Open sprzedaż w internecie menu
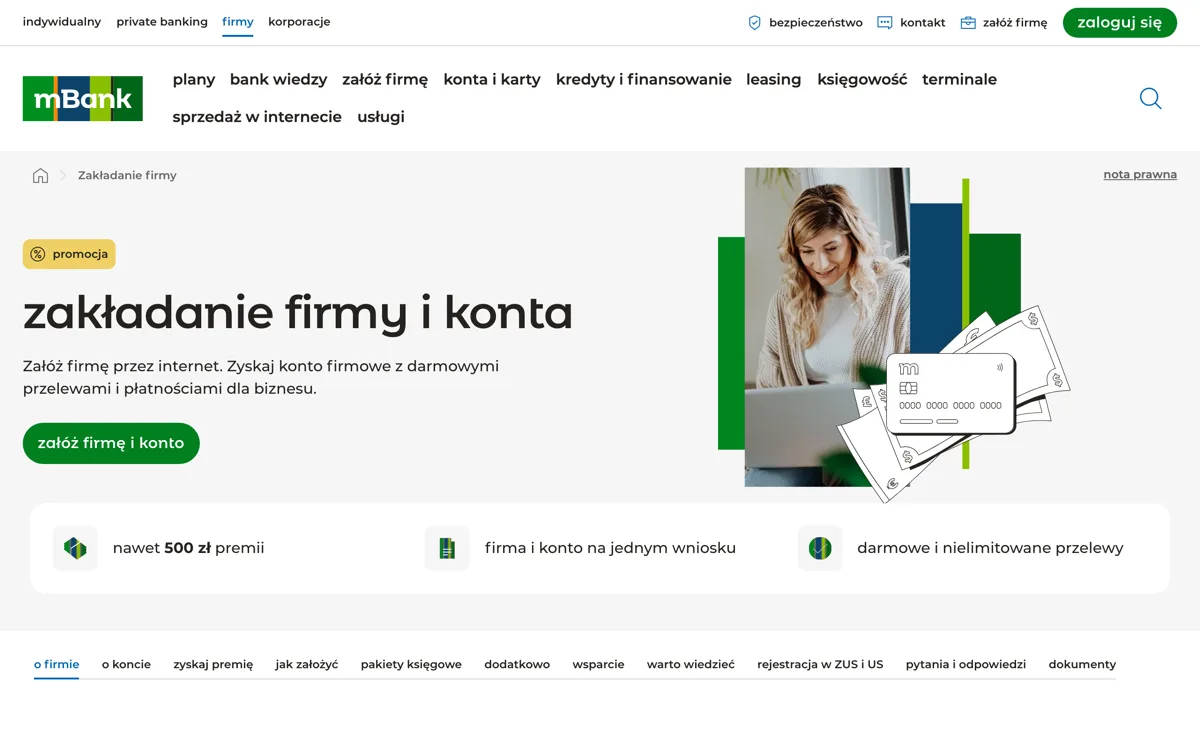 coord(257,117)
